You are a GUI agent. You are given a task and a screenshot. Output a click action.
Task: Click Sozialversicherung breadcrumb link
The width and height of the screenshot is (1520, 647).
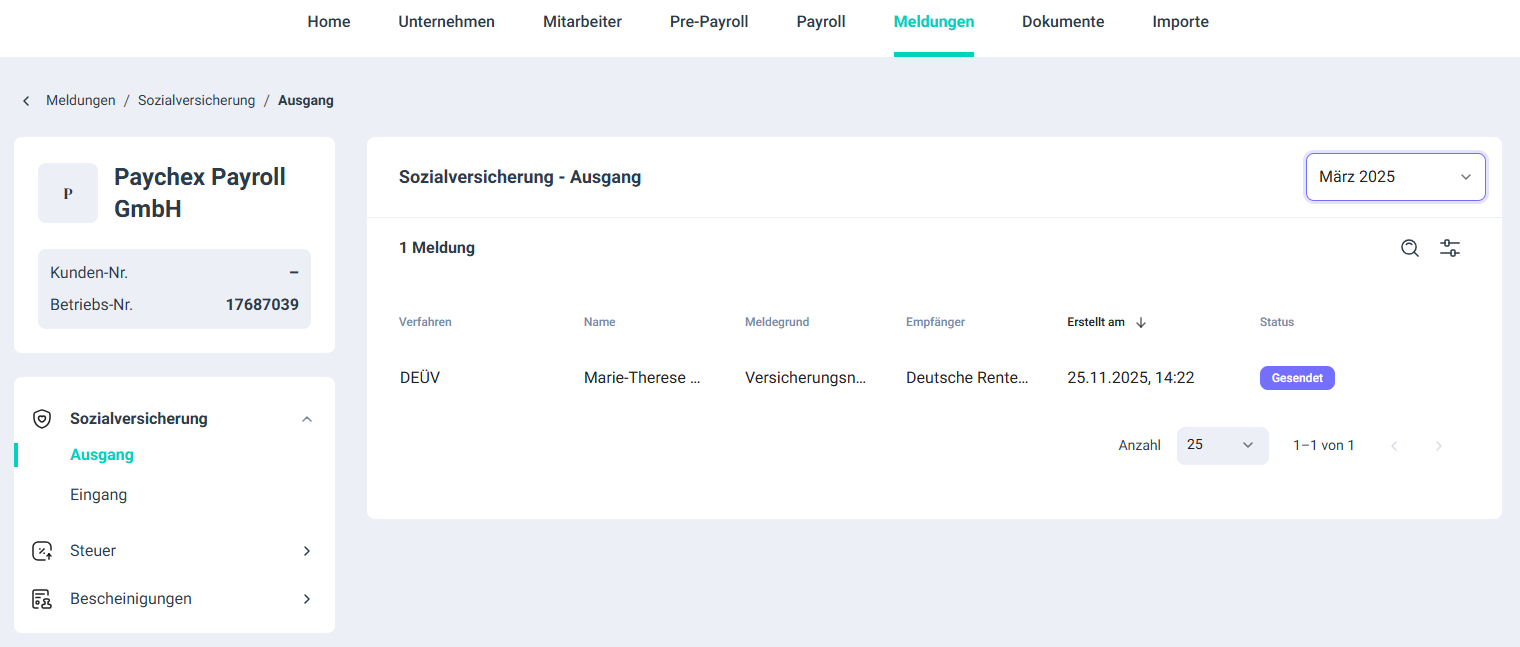click(x=196, y=101)
